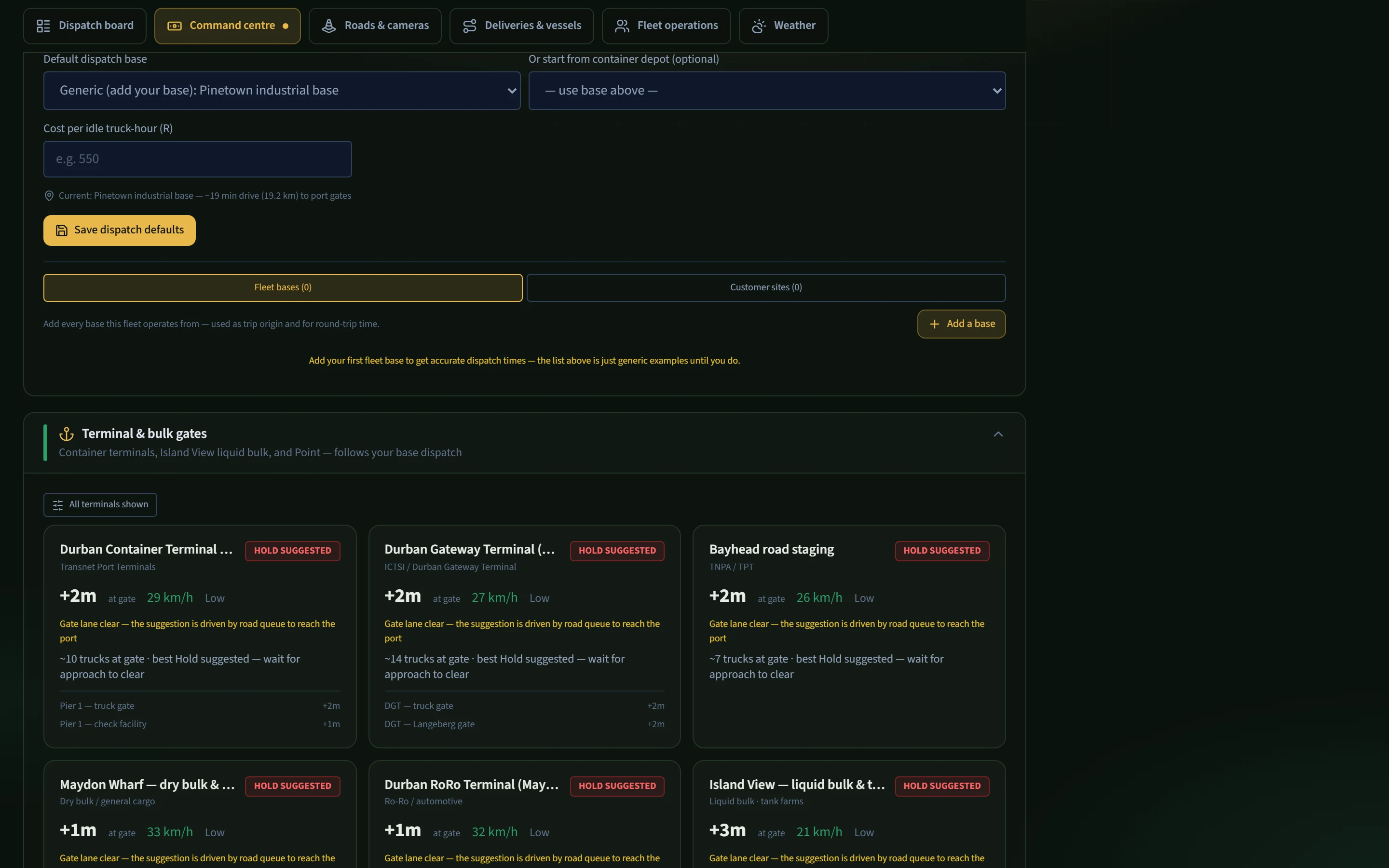Click Save dispatch defaults button
The width and height of the screenshot is (1389, 868).
120,230
